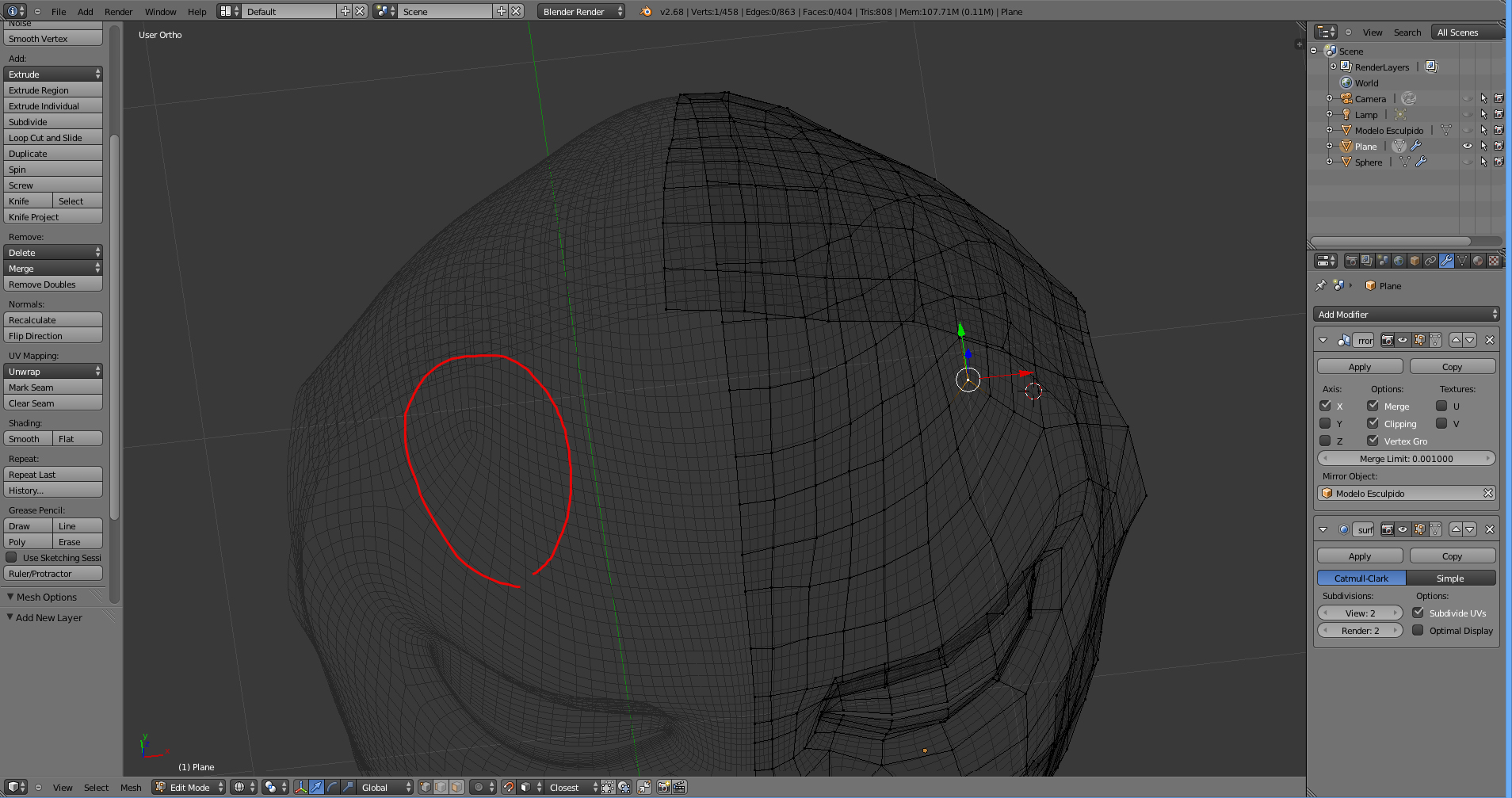Viewport: 1512px width, 798px height.
Task: Open the Material properties sphere tab
Action: 1478,261
